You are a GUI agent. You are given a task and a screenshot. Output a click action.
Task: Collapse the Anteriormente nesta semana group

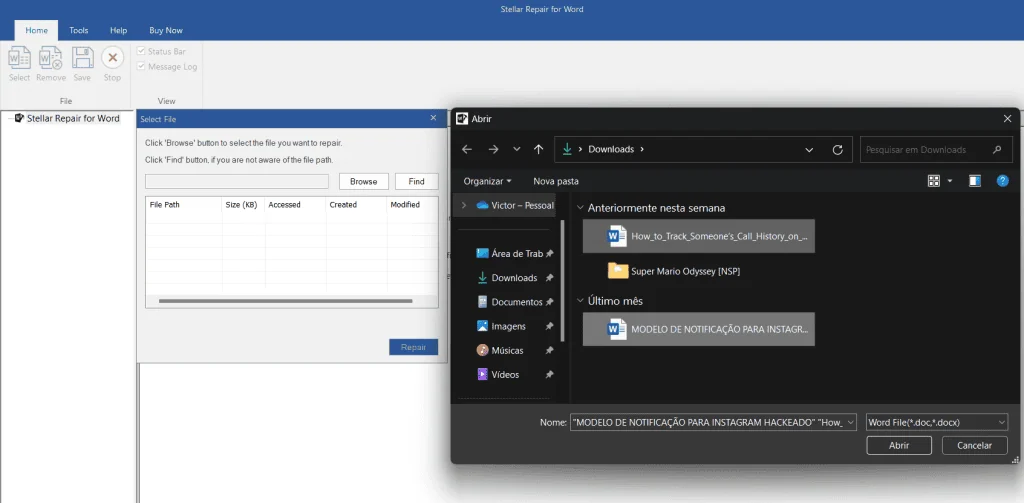[x=581, y=208]
